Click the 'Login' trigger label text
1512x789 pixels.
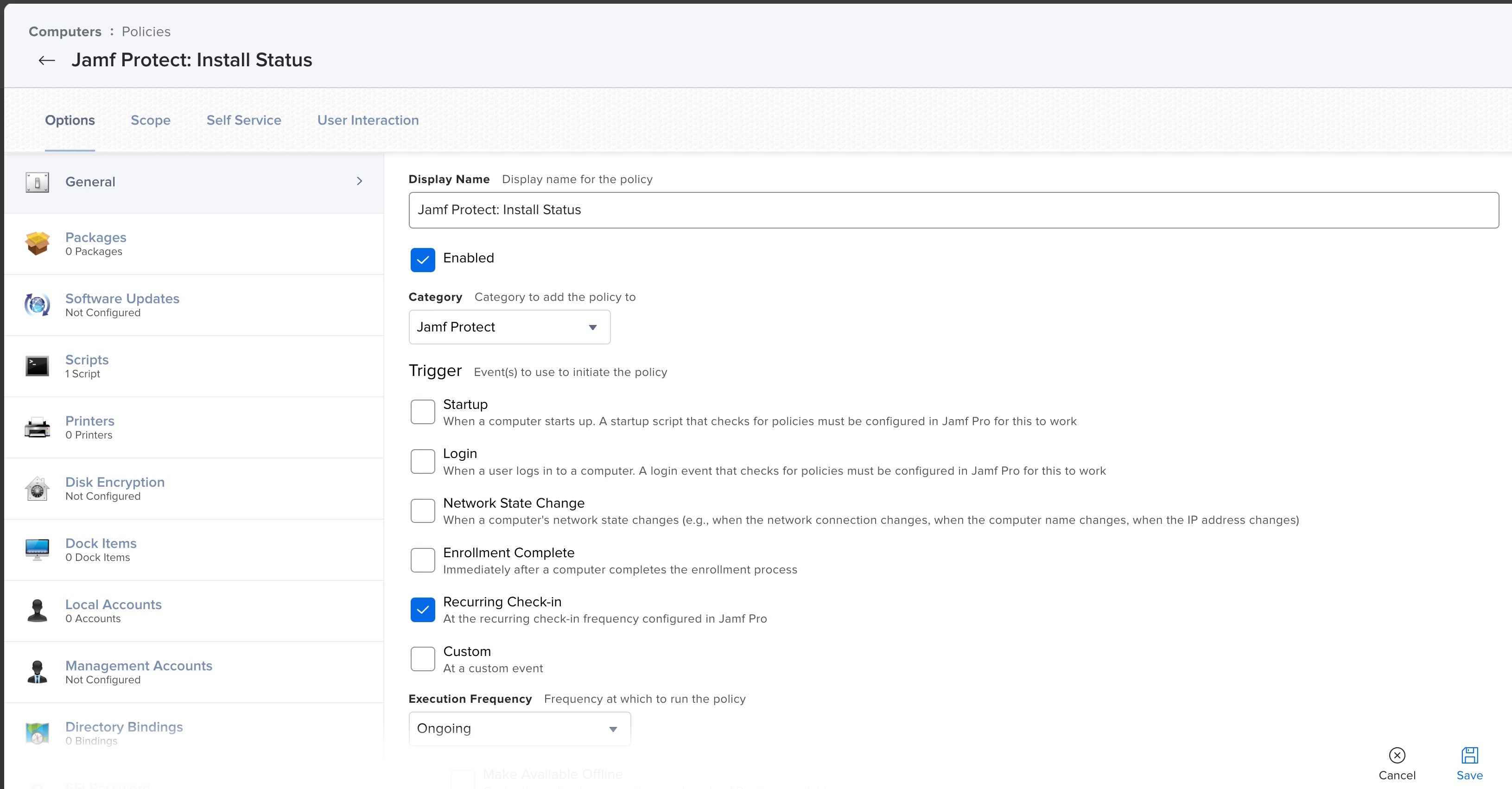coord(460,454)
